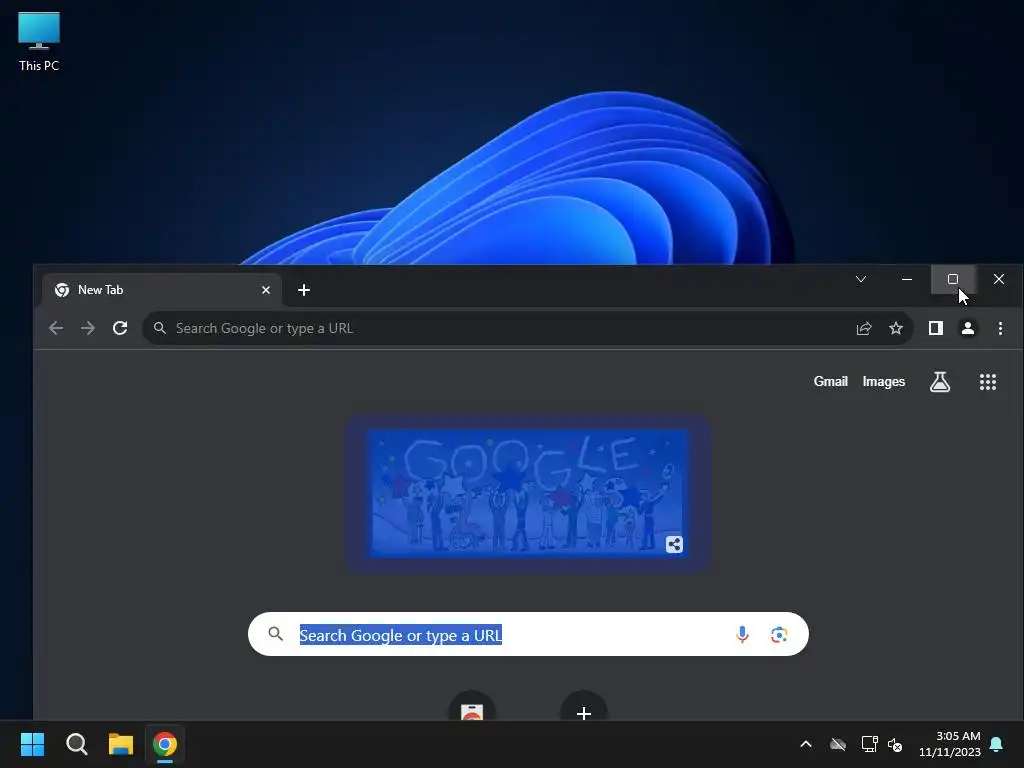Open the Chrome side panel
The width and height of the screenshot is (1024, 768).
pos(936,328)
